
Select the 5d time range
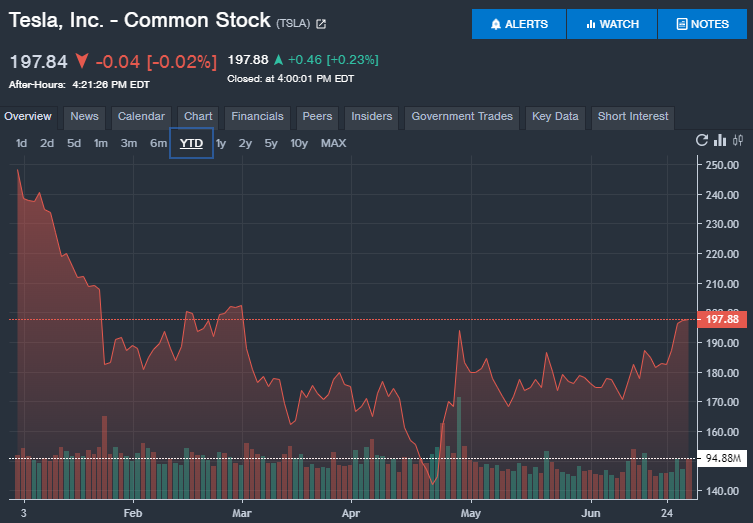[x=74, y=143]
